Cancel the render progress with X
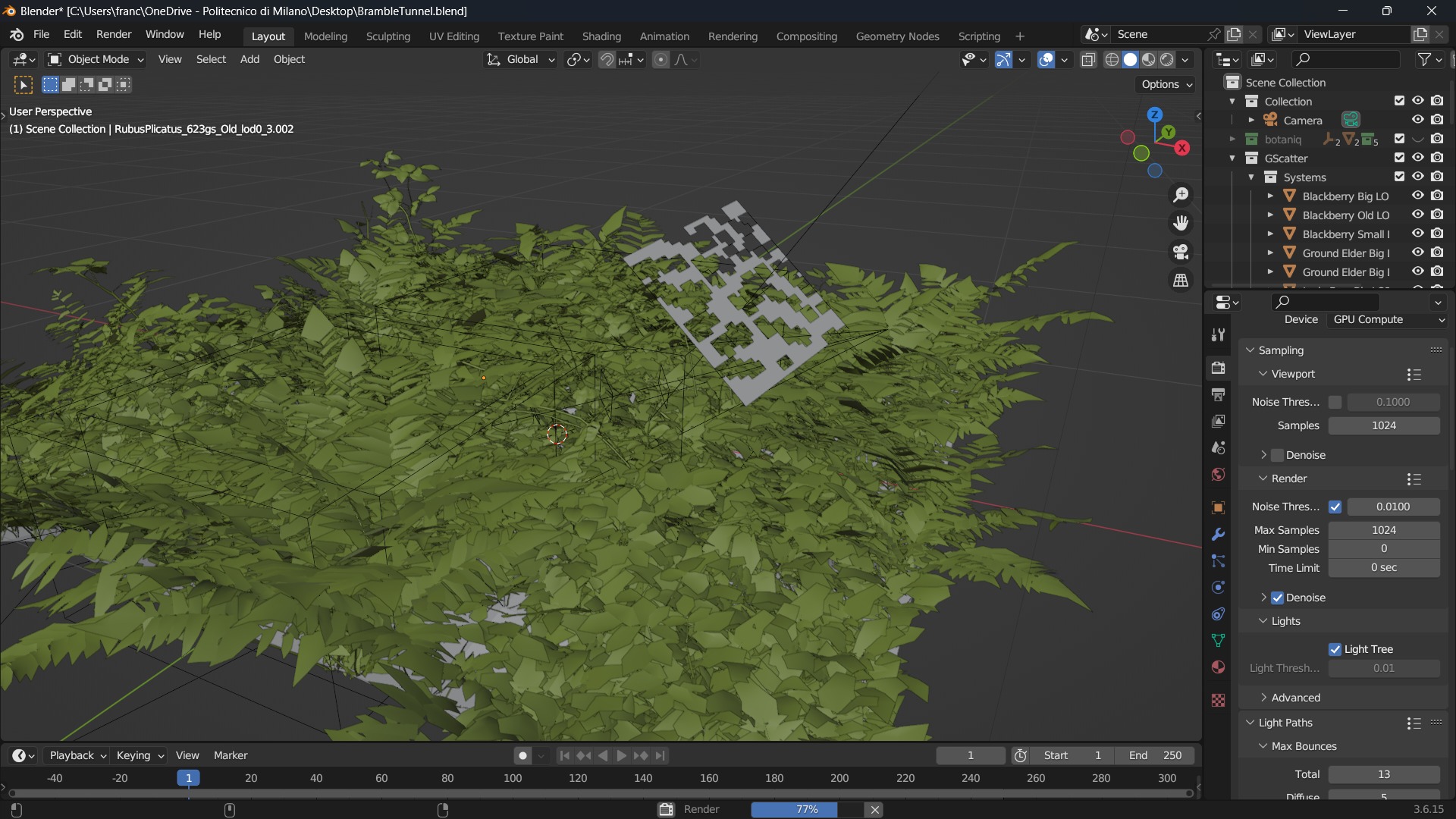The height and width of the screenshot is (819, 1456). click(x=874, y=809)
